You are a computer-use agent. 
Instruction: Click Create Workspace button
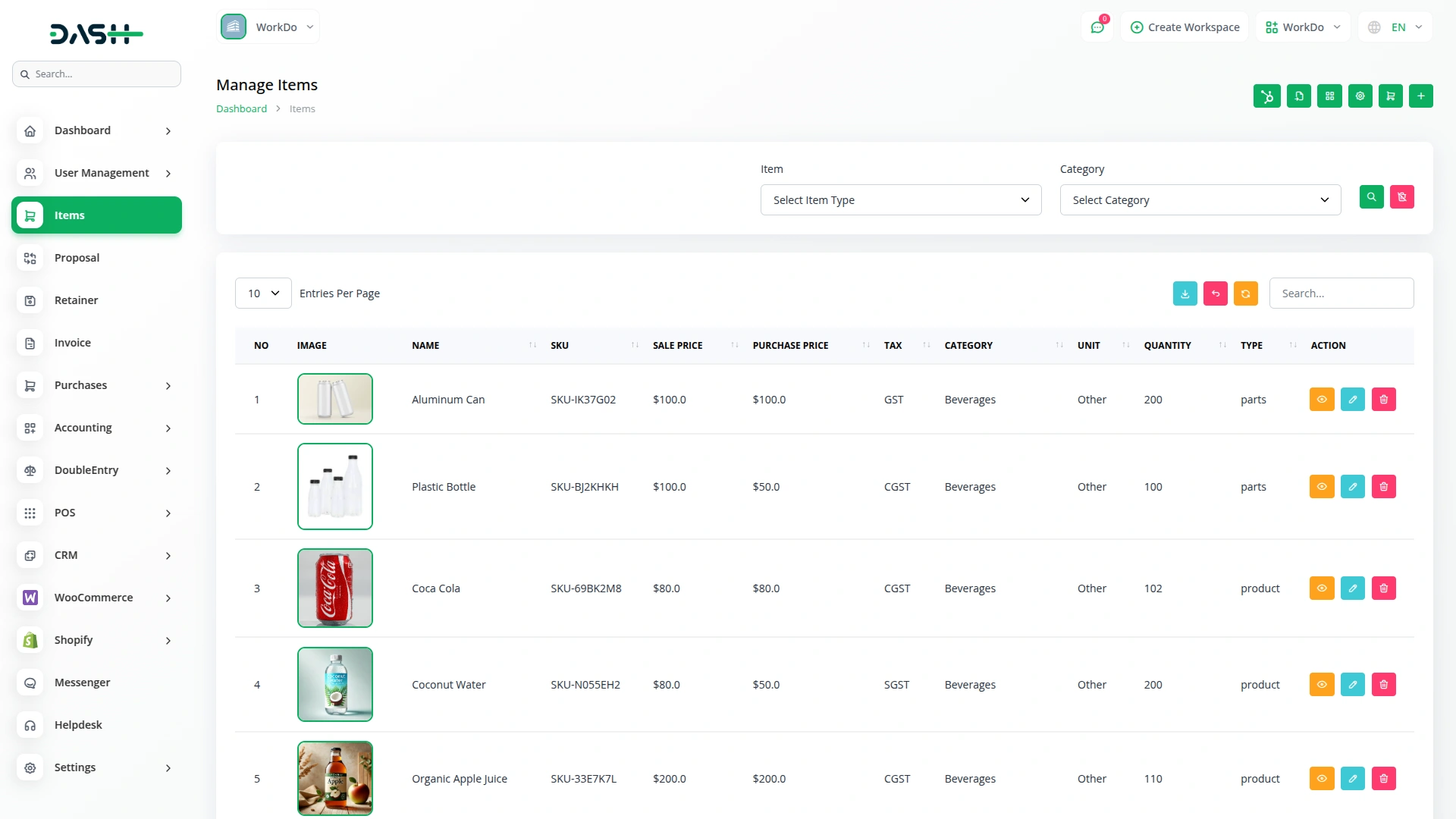pyautogui.click(x=1185, y=27)
